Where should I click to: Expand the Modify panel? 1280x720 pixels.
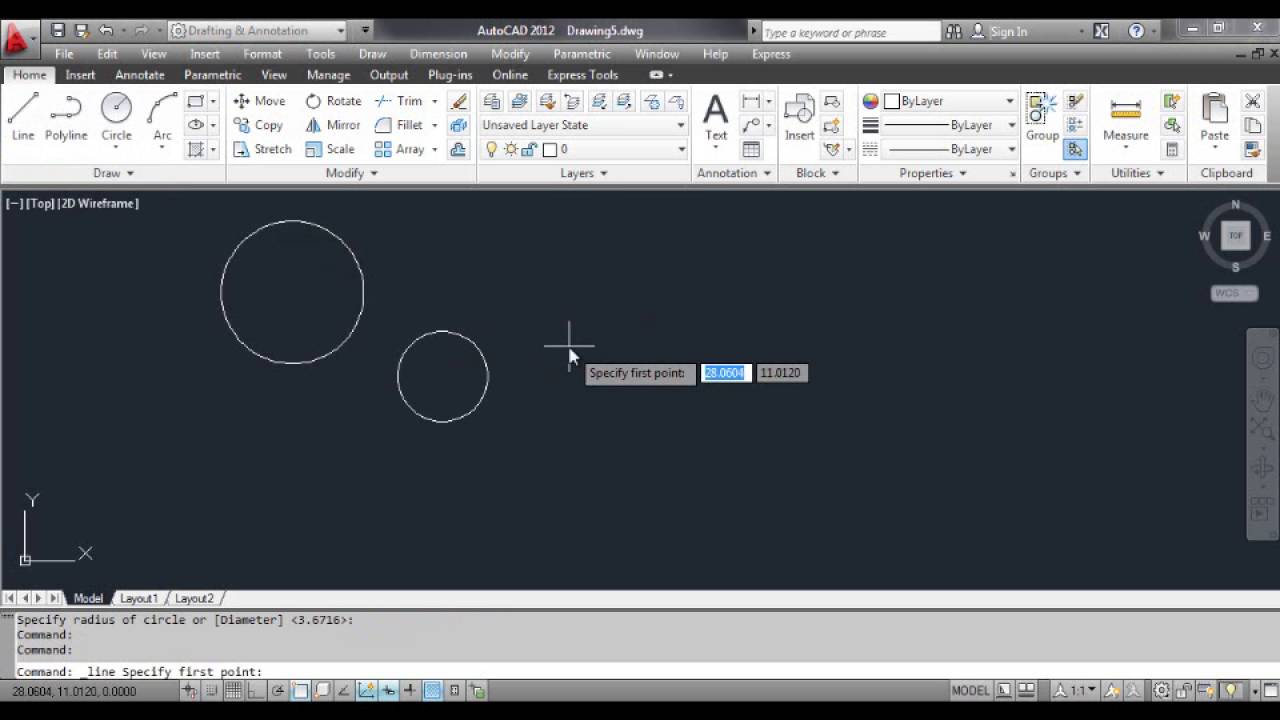(352, 173)
